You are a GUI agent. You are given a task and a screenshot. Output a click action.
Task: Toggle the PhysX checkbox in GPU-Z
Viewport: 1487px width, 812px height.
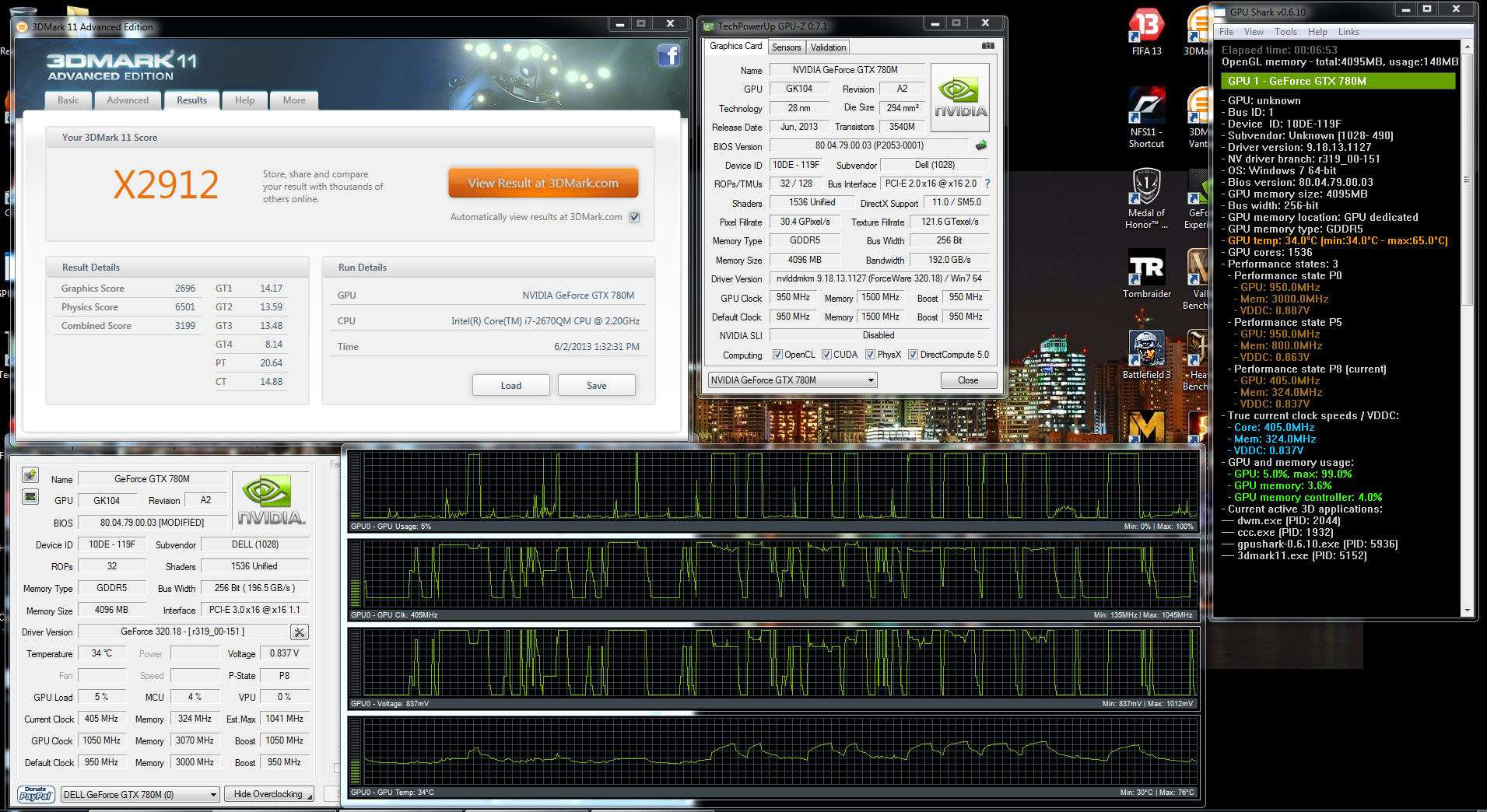point(870,355)
